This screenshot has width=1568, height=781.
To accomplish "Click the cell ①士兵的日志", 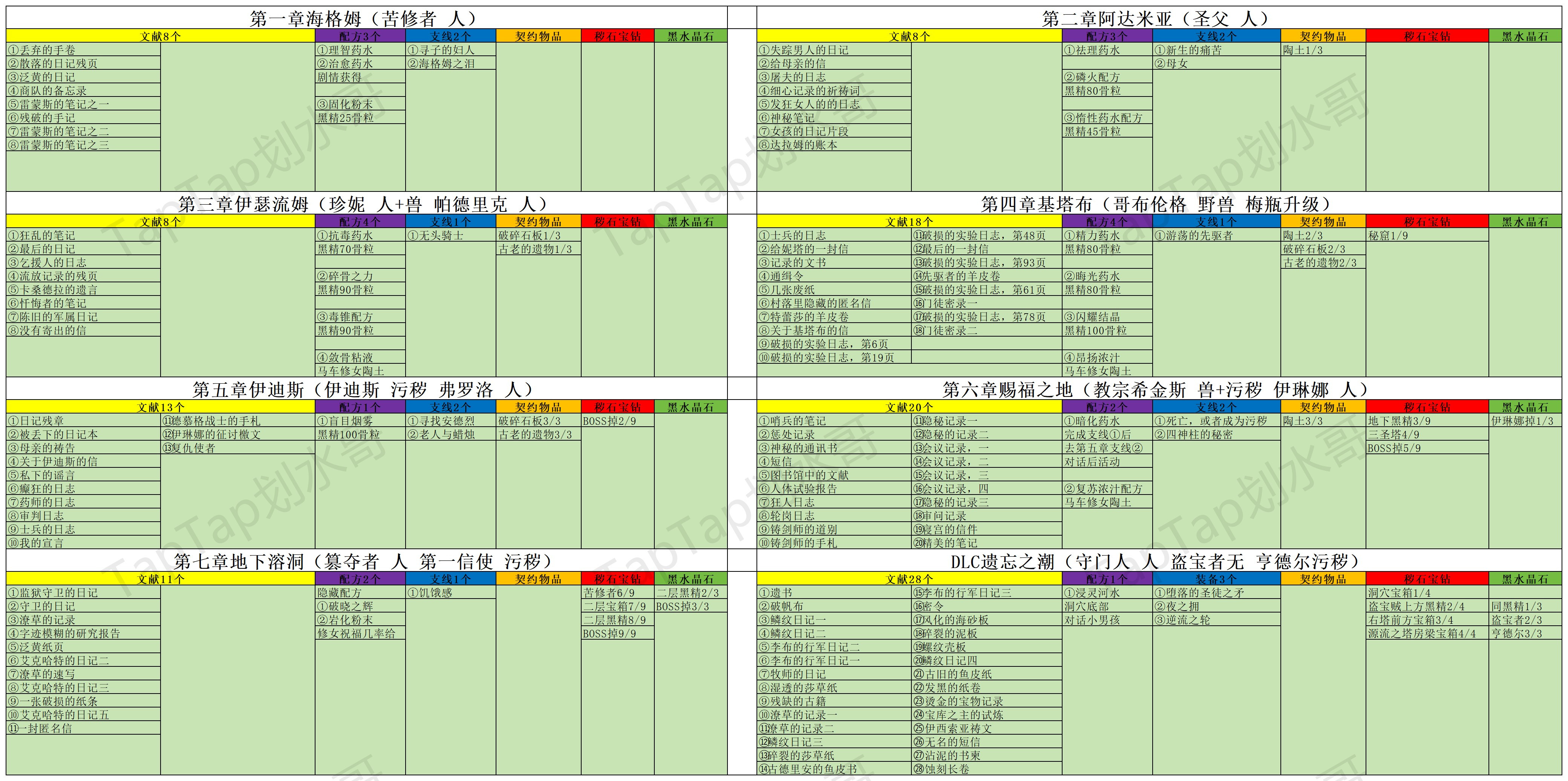I will coord(835,235).
